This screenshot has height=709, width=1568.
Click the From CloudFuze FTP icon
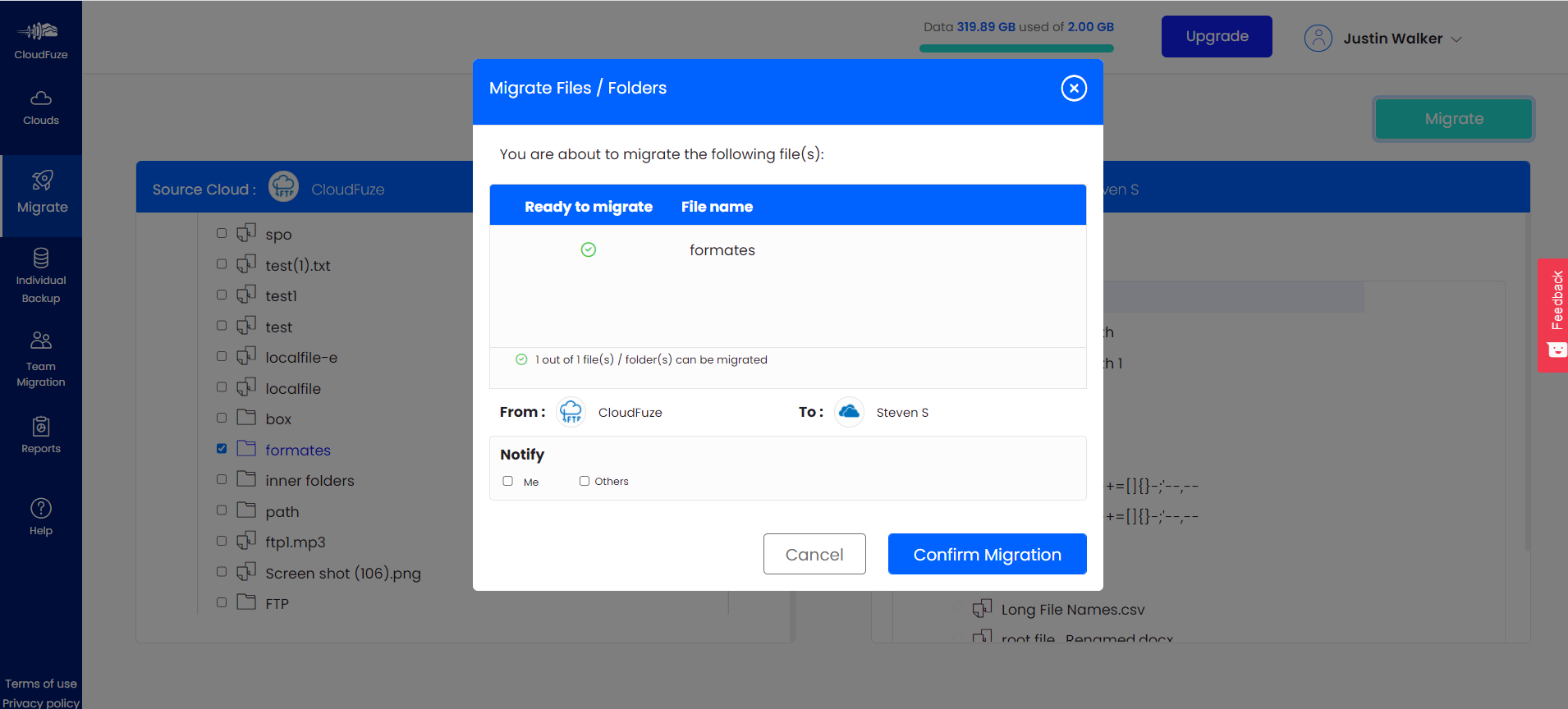[x=571, y=412]
